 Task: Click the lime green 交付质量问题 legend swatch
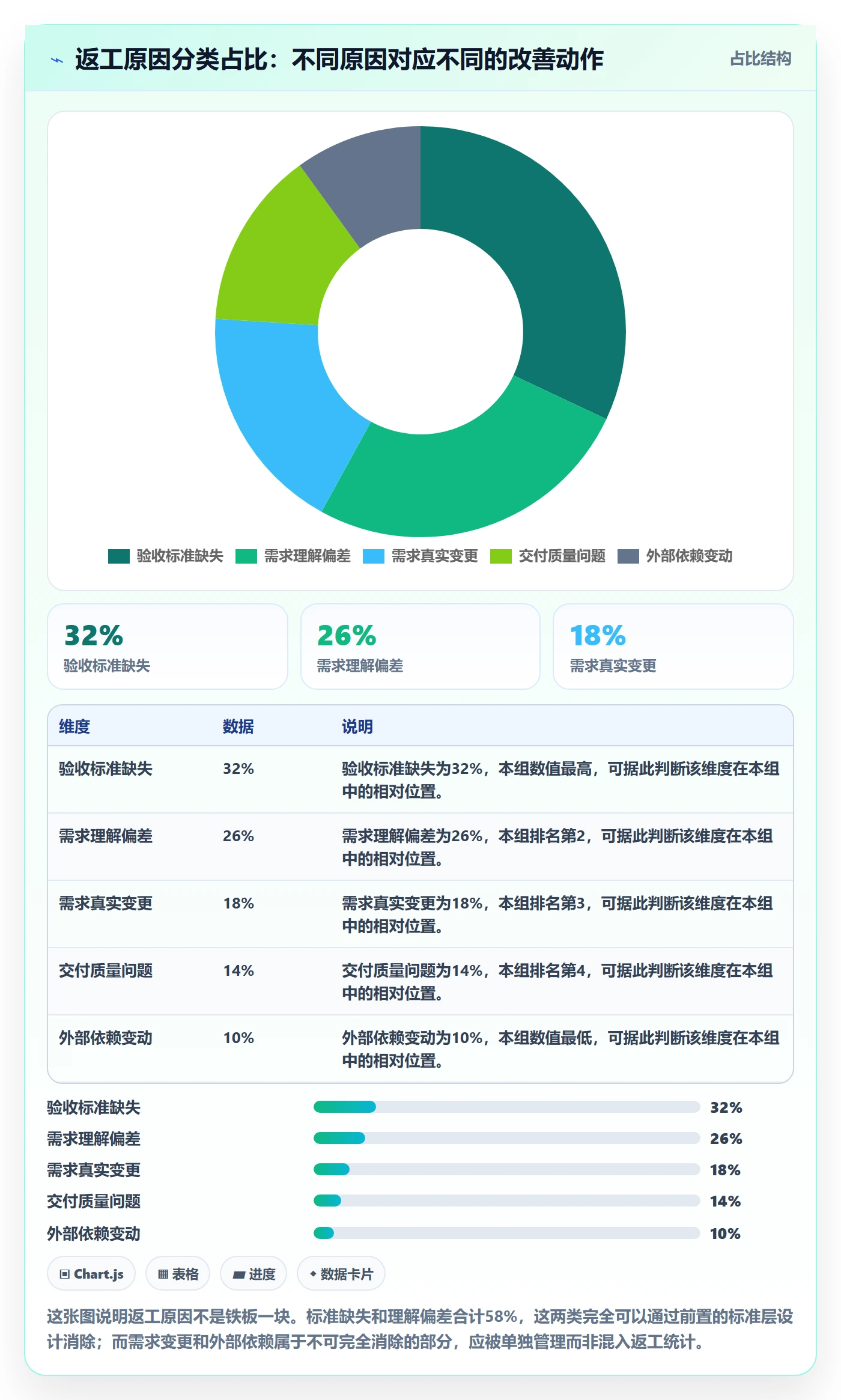[x=501, y=556]
